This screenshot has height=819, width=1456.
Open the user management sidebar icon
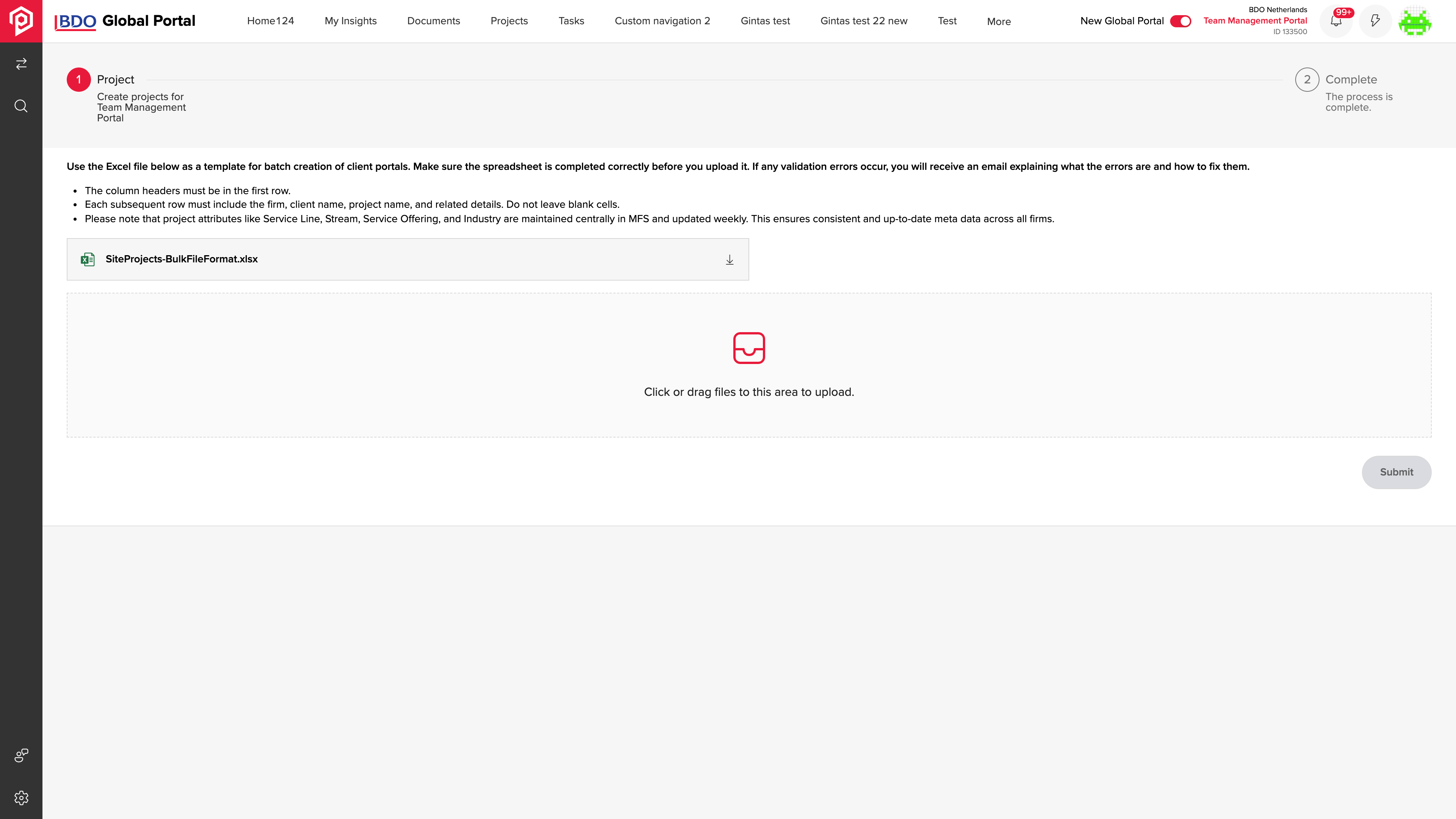[x=21, y=756]
